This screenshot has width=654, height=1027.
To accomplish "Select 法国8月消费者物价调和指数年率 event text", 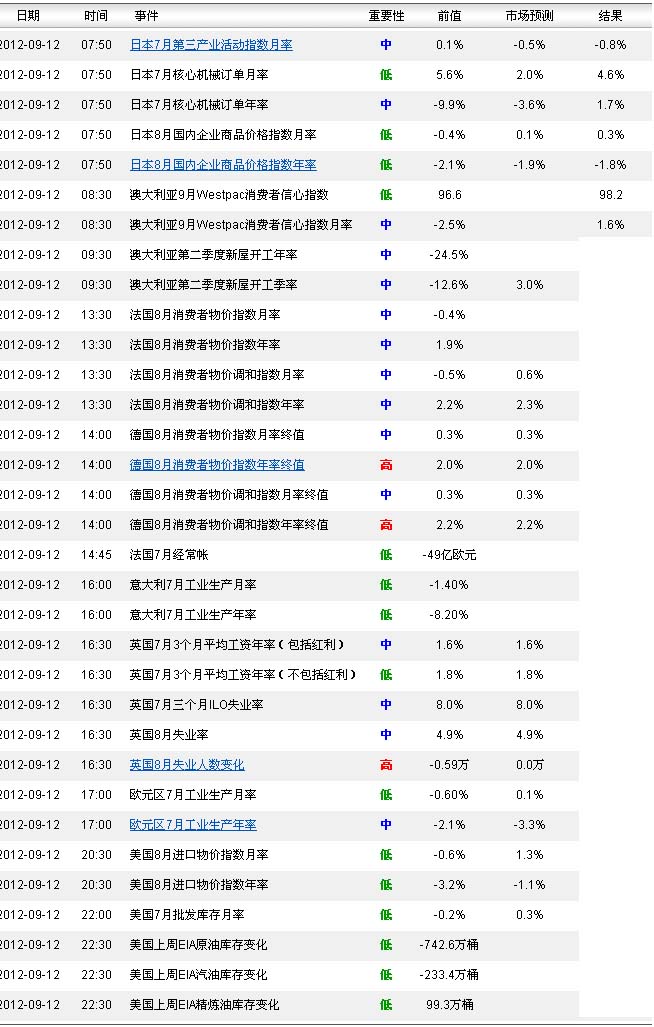I will (217, 405).
